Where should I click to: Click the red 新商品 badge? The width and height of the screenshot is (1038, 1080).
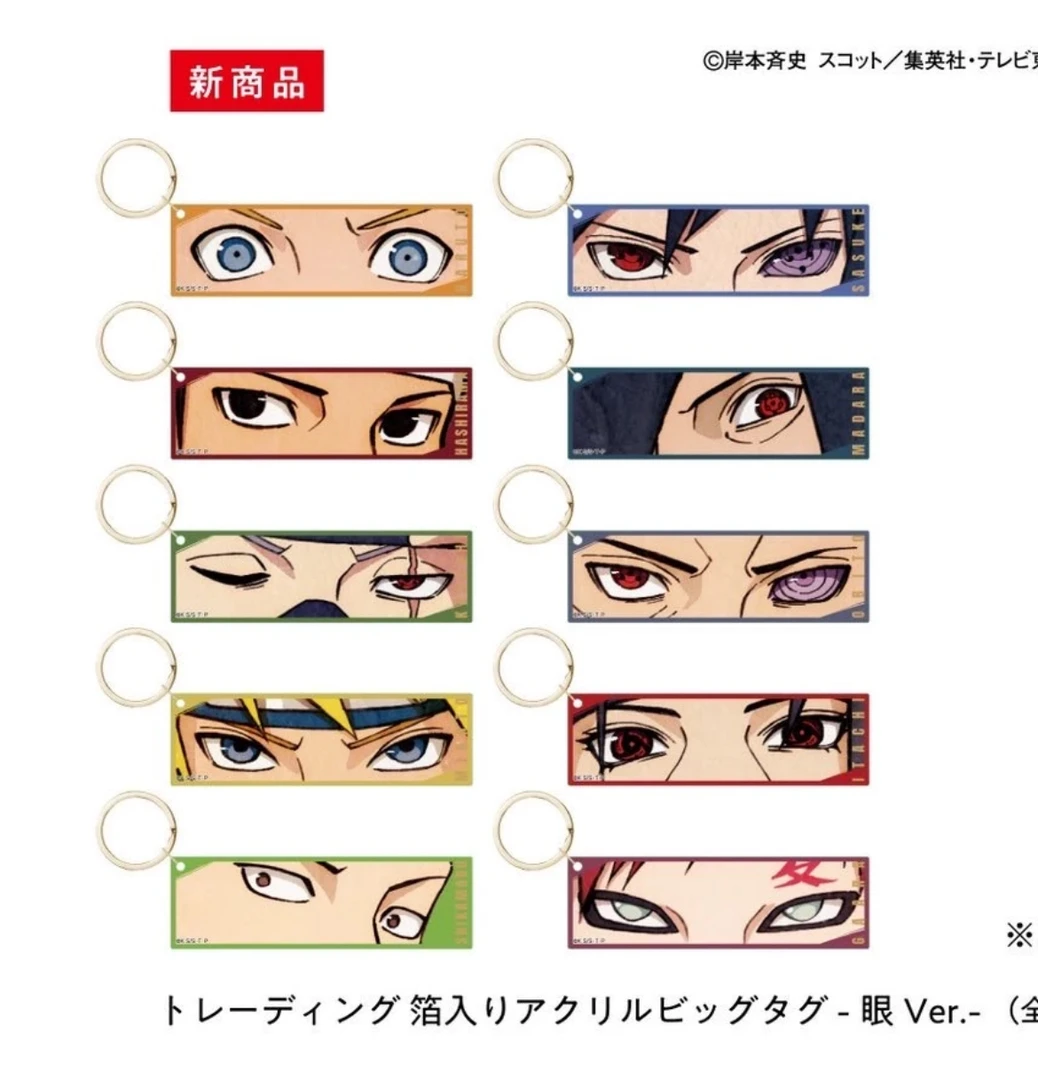pos(247,81)
